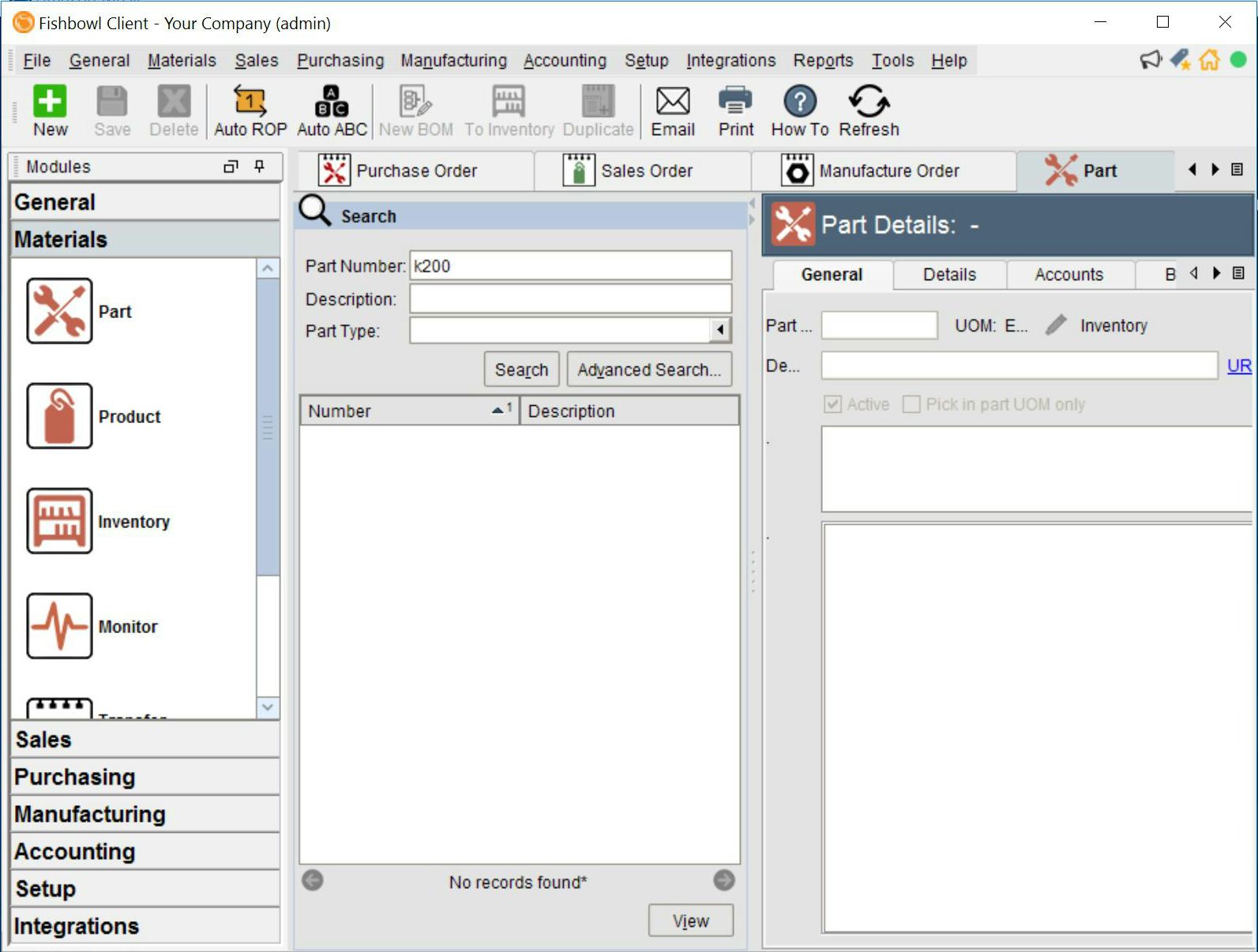Run Auto ABC from toolbar
Image resolution: width=1258 pixels, height=952 pixels.
pyautogui.click(x=332, y=111)
